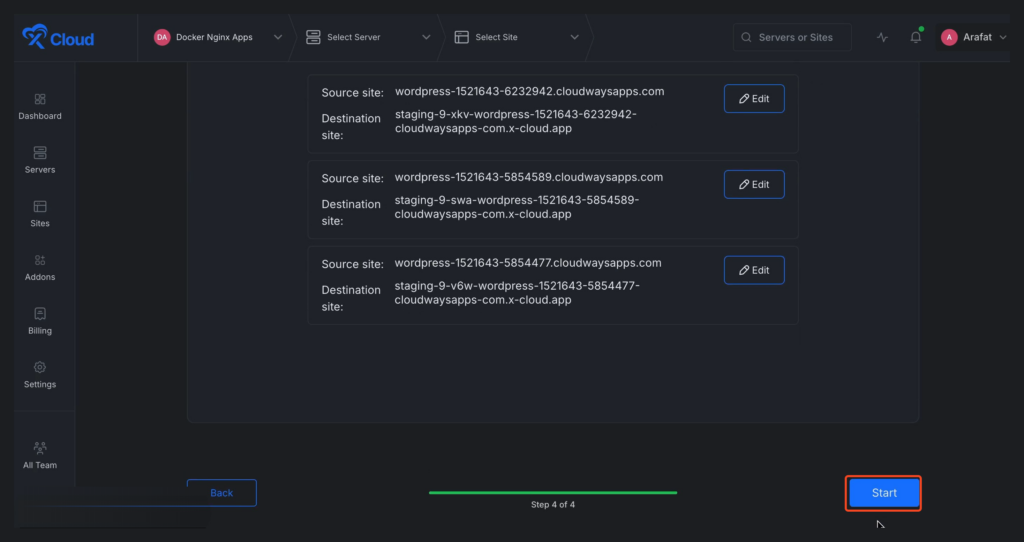
Task: Click the activity pulse icon
Action: pos(882,38)
